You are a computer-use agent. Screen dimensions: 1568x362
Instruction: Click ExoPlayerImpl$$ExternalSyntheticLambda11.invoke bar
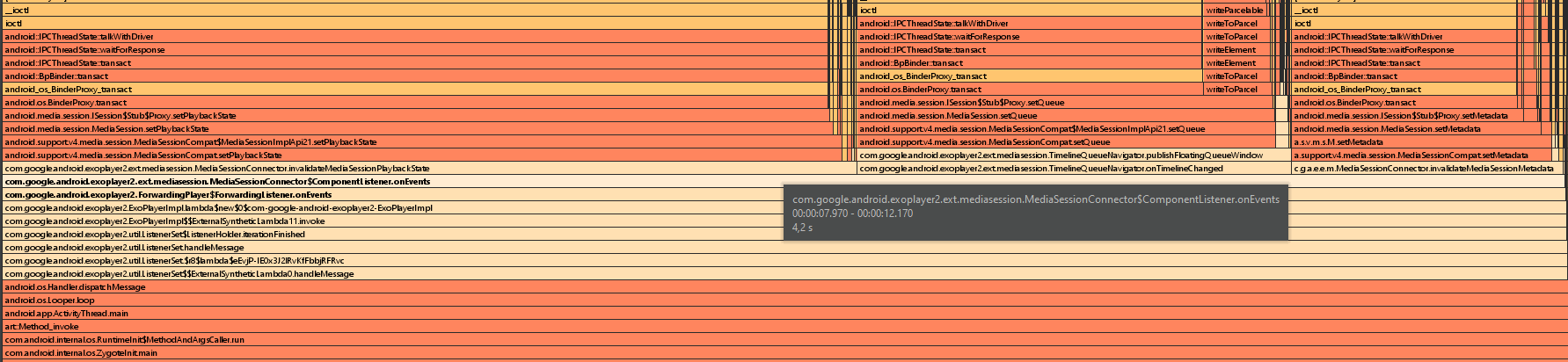784,221
